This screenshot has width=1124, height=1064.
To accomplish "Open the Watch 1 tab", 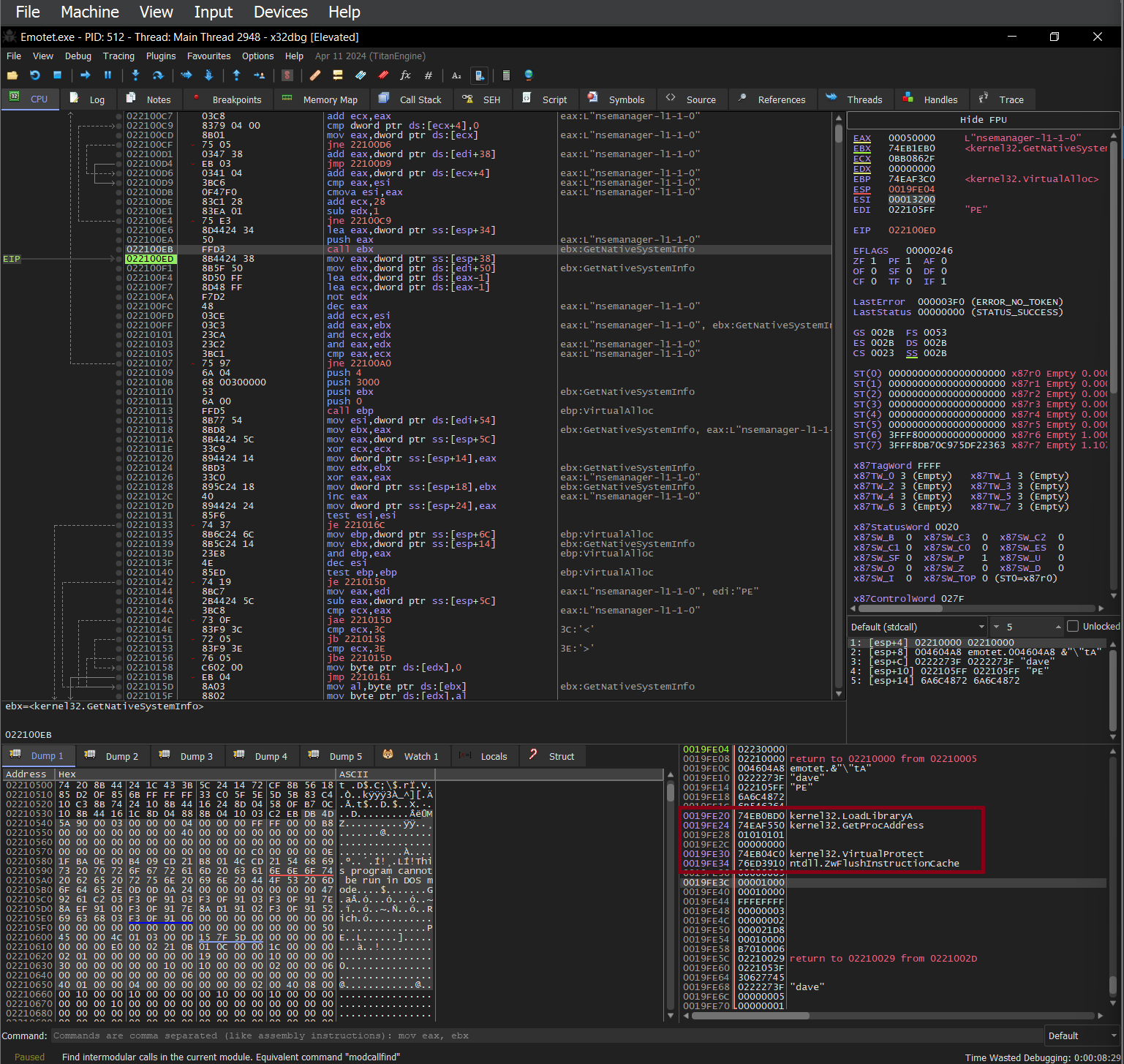I will tap(412, 756).
